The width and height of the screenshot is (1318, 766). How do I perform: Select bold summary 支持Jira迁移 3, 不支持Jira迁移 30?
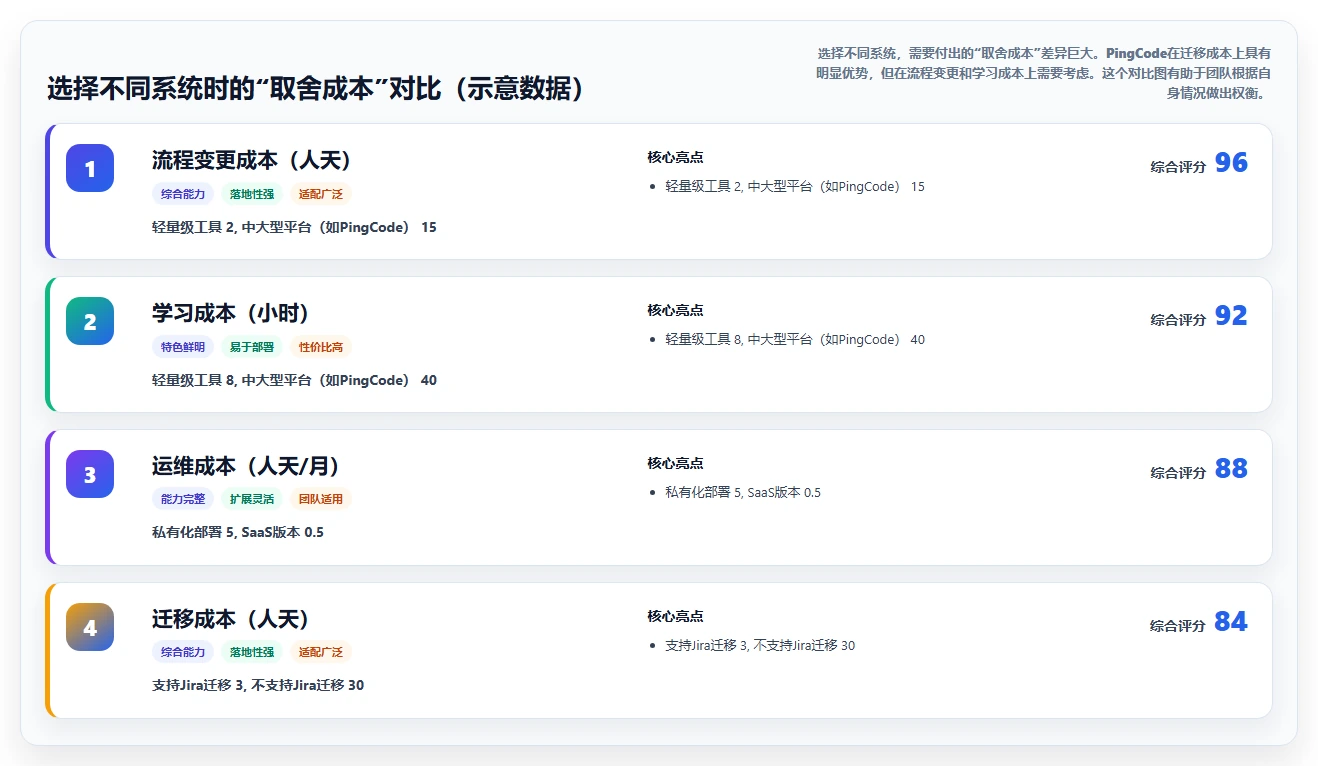(258, 685)
